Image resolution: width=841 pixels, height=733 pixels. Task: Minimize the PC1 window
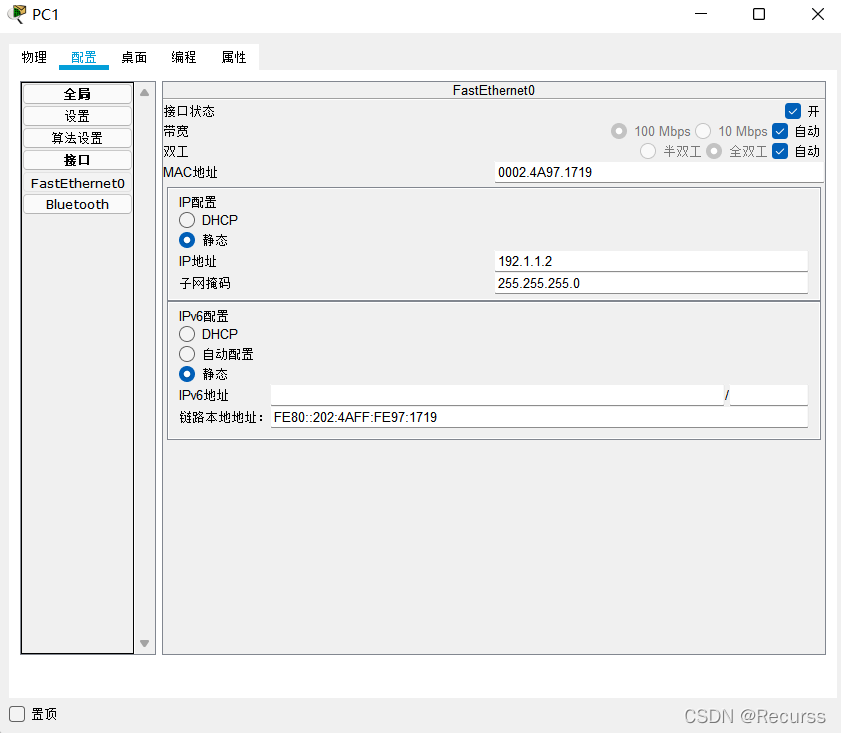coord(701,14)
